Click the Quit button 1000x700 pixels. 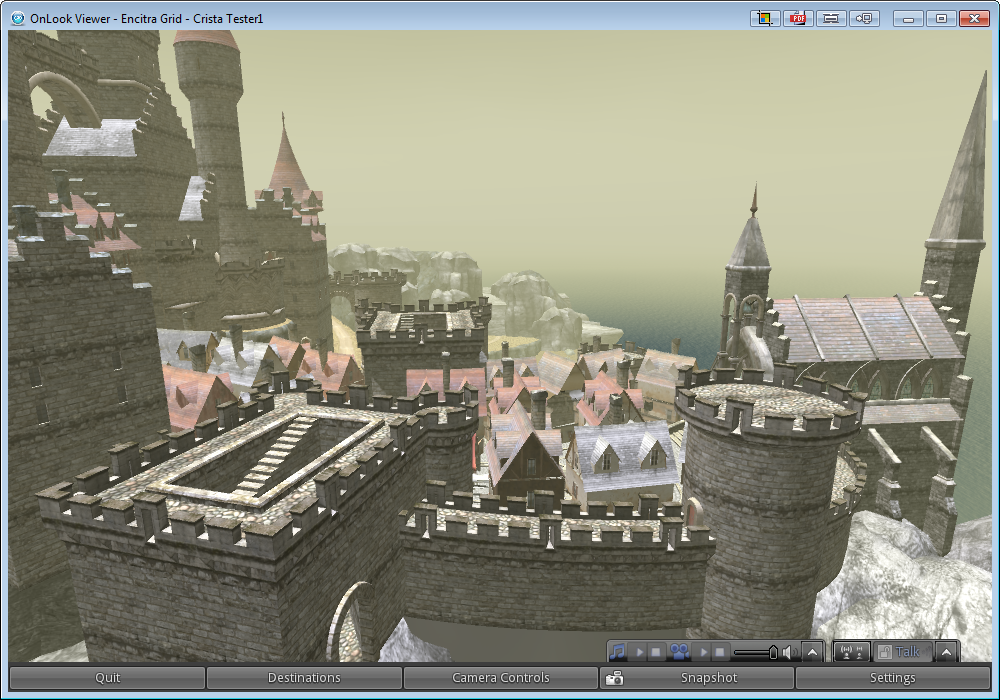[107, 678]
